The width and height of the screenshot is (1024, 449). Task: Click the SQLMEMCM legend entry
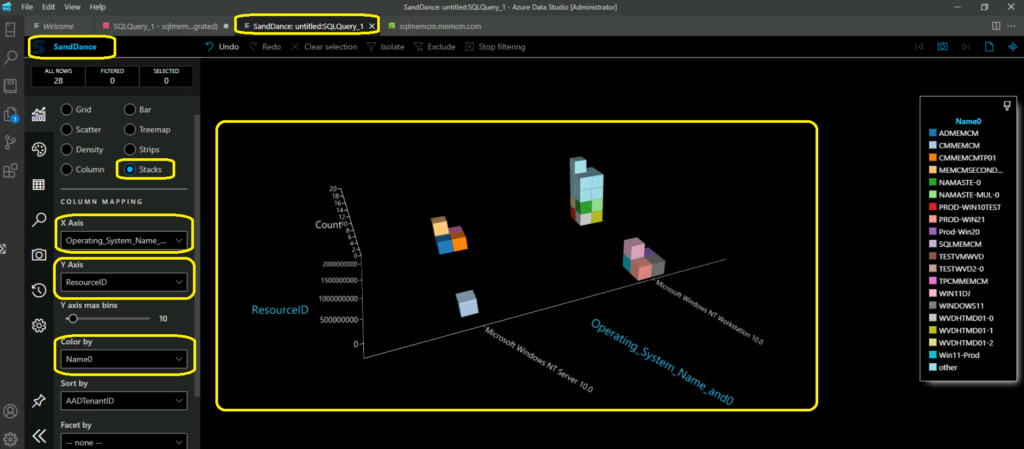point(958,243)
